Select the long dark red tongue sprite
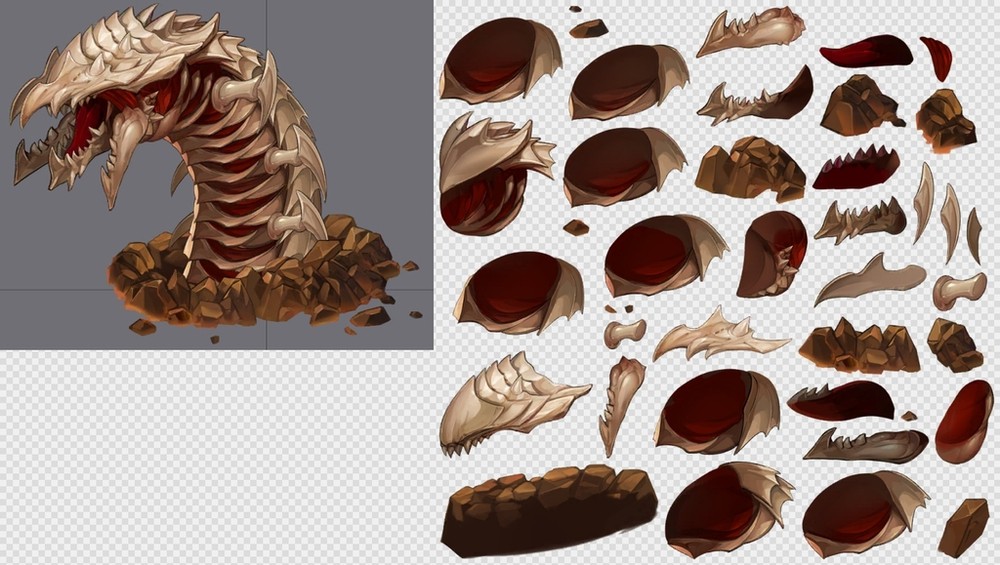This screenshot has height=565, width=1000. coord(864,51)
